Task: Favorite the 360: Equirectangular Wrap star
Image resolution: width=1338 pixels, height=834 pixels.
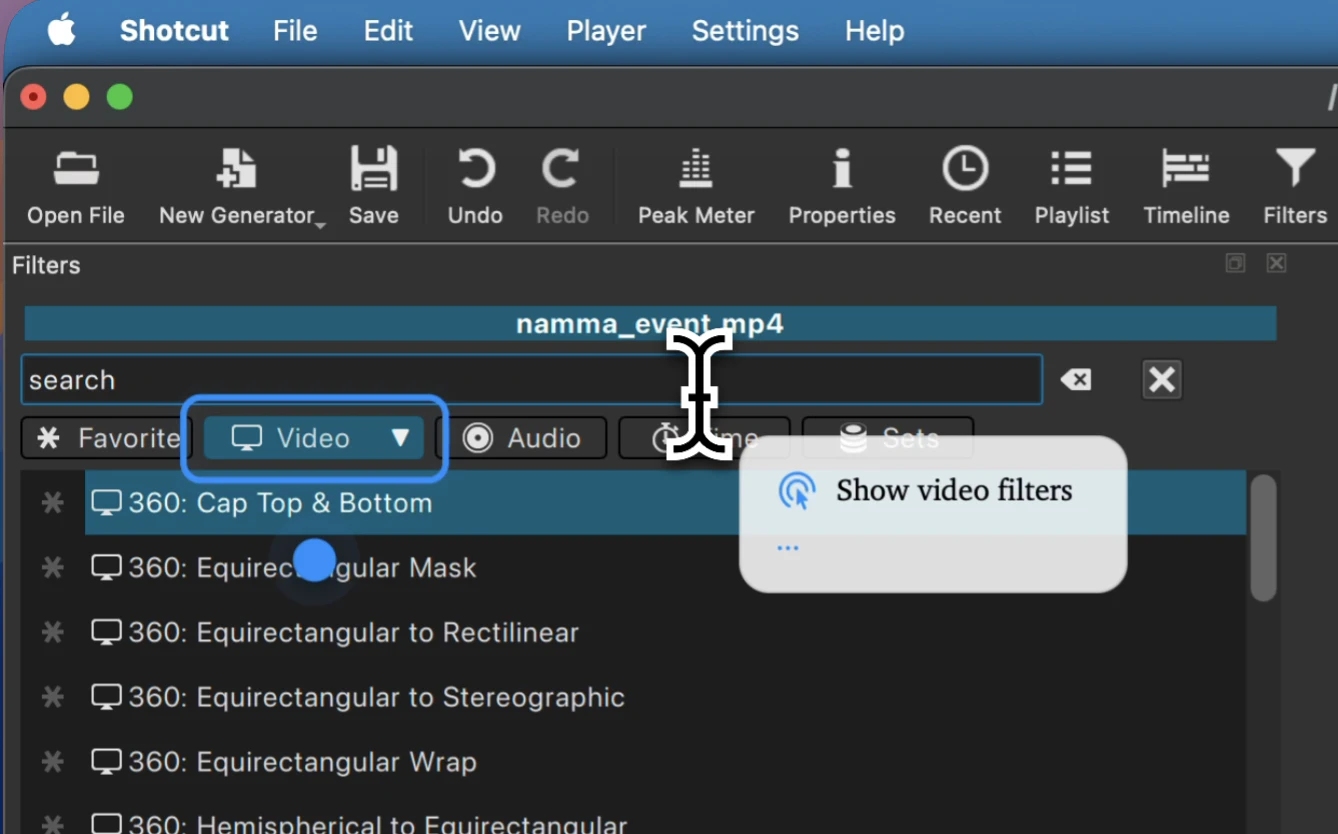Action: pyautogui.click(x=52, y=762)
